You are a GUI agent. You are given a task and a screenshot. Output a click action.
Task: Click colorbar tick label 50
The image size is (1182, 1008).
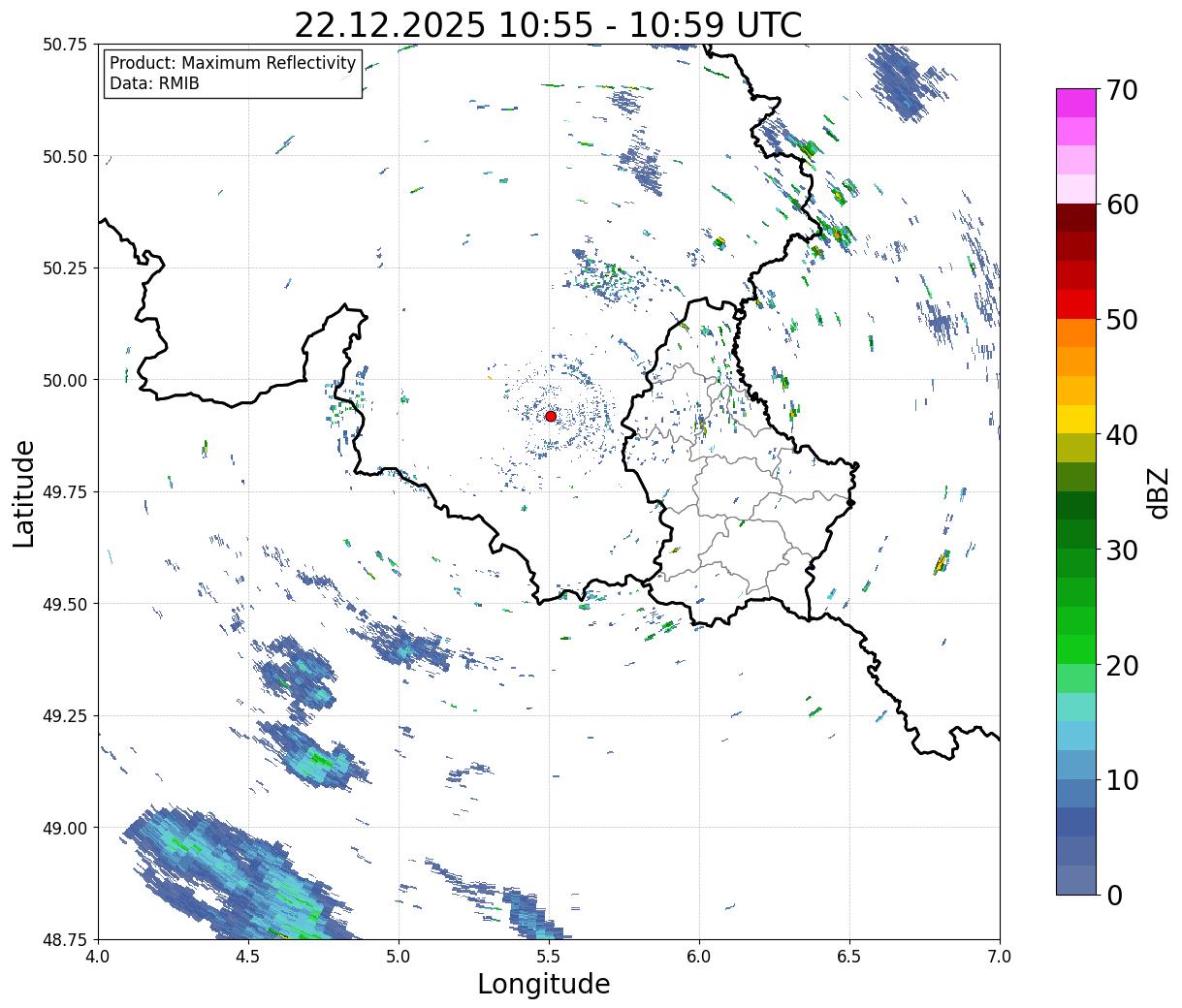pos(1122,320)
